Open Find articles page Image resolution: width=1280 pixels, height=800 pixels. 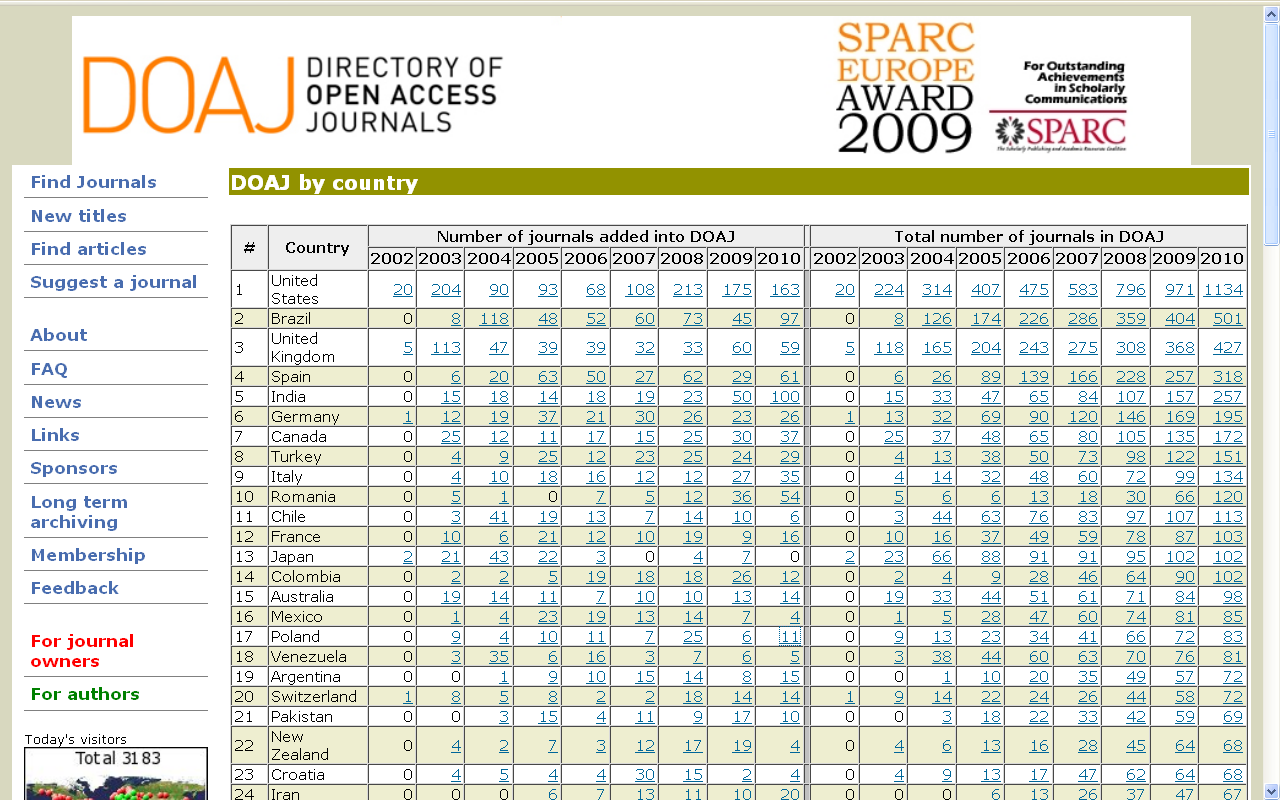coord(88,249)
